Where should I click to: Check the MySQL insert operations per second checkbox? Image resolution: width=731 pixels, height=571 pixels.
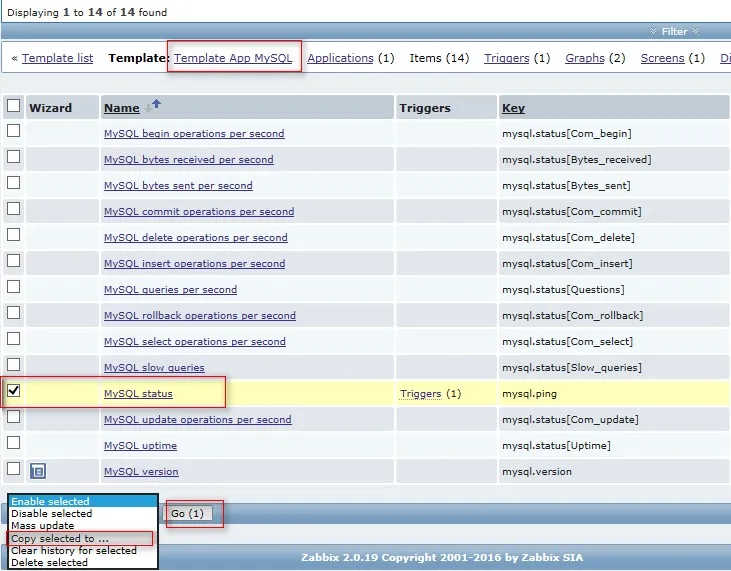pyautogui.click(x=14, y=261)
